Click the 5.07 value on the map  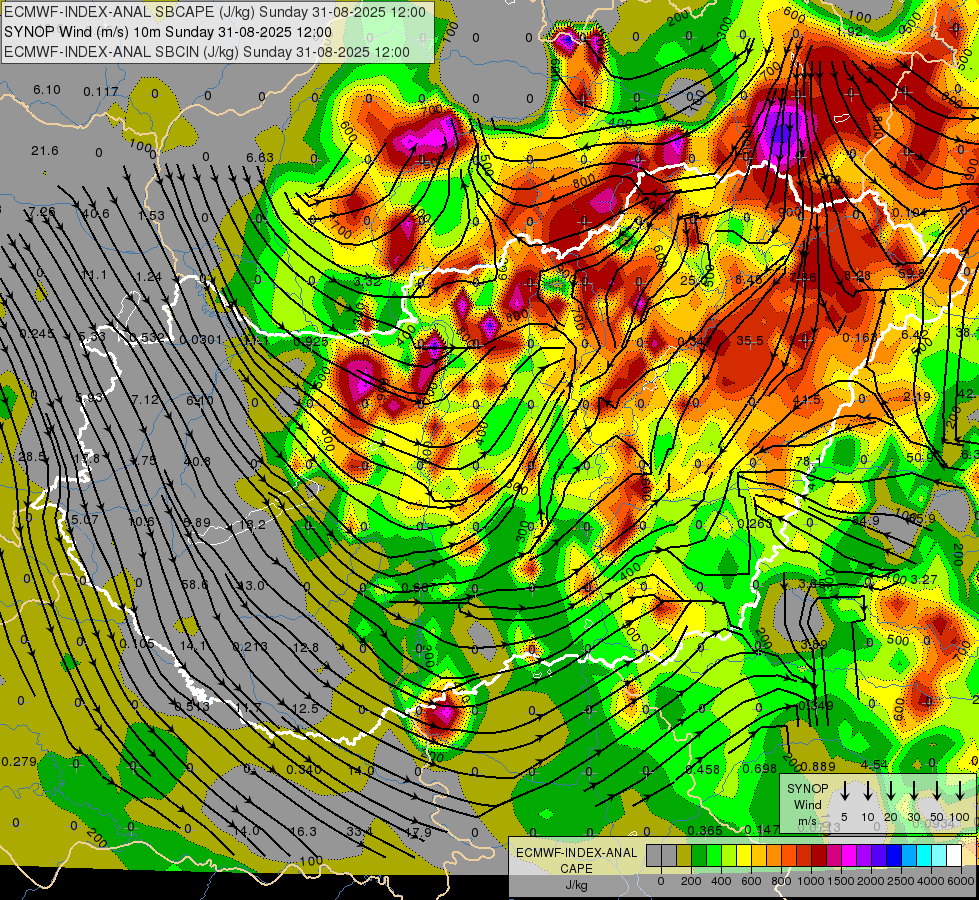click(85, 520)
